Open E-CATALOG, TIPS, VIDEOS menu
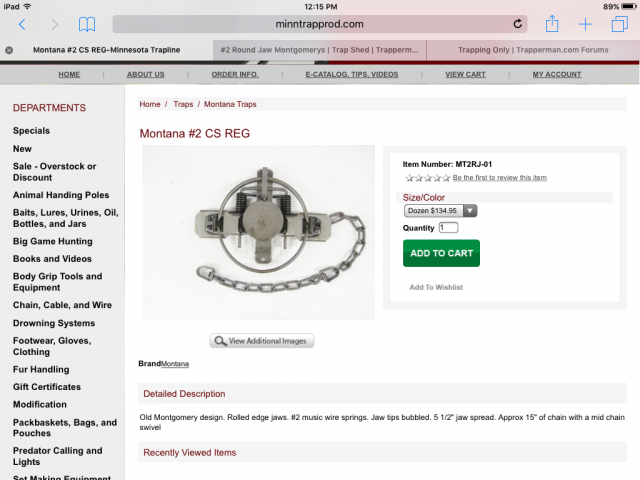Viewport: 640px width, 480px height. pos(352,75)
